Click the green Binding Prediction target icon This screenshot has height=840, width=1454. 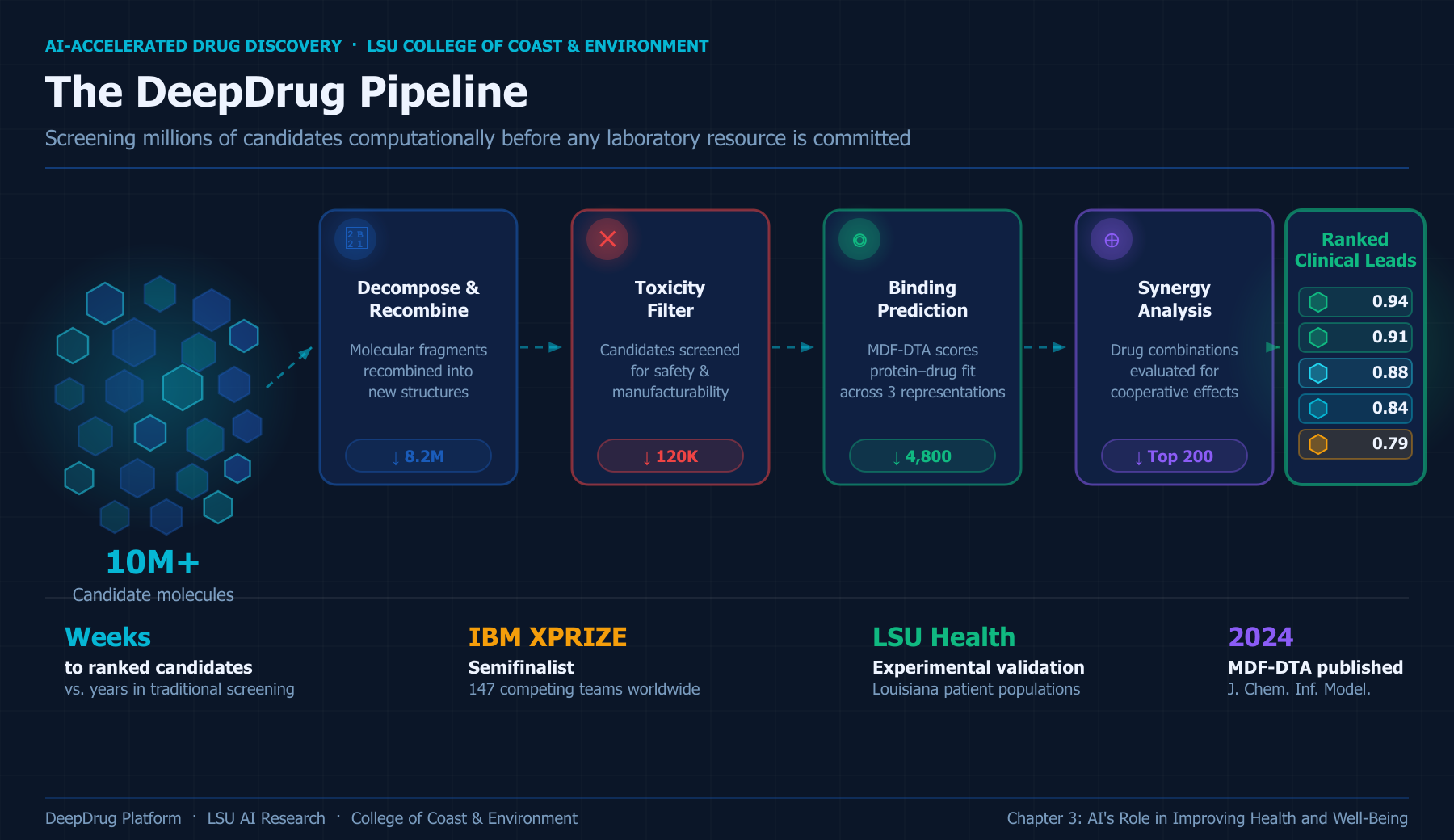pyautogui.click(x=859, y=239)
